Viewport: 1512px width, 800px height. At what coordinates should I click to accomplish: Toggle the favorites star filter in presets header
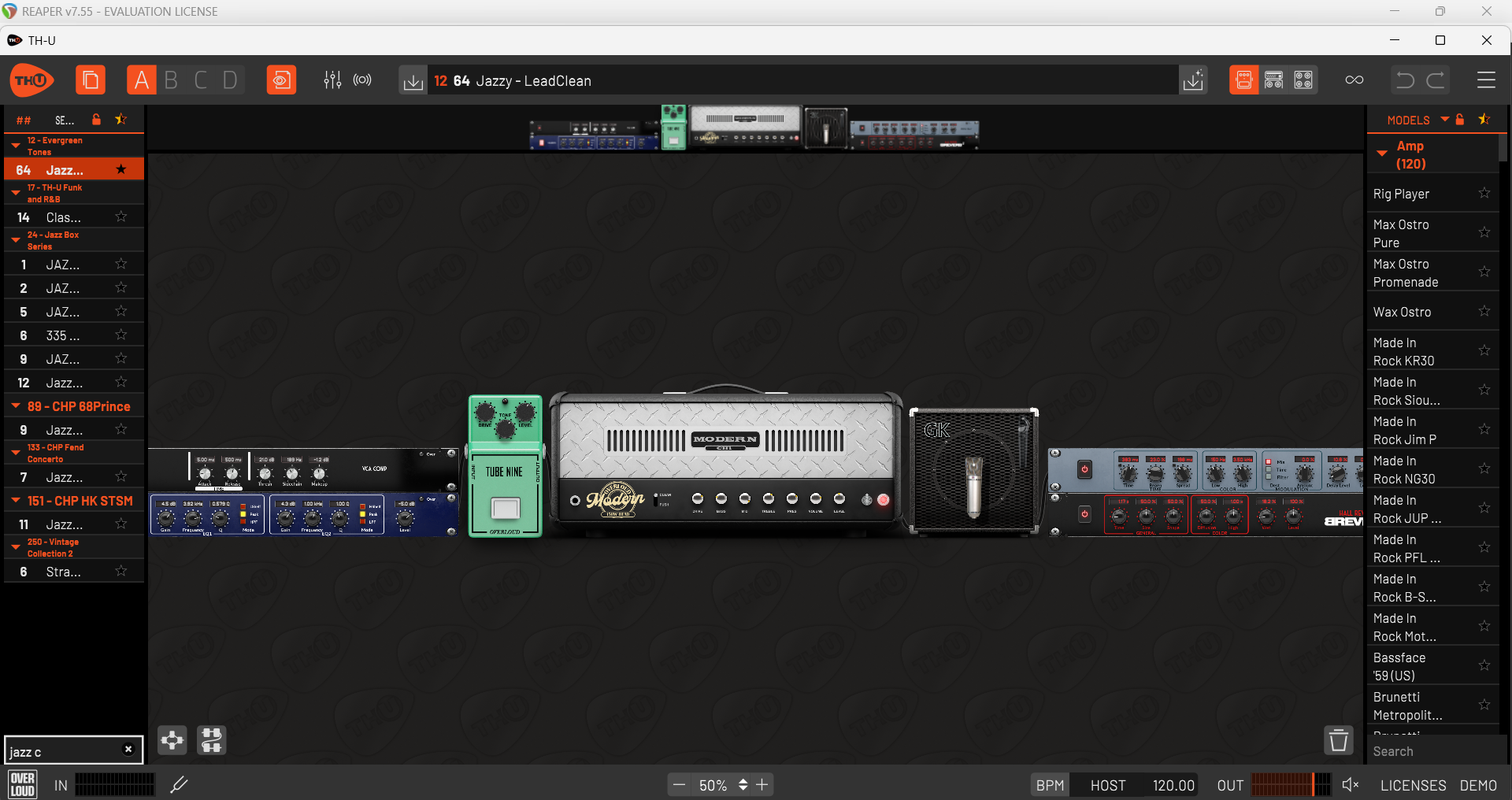121,120
